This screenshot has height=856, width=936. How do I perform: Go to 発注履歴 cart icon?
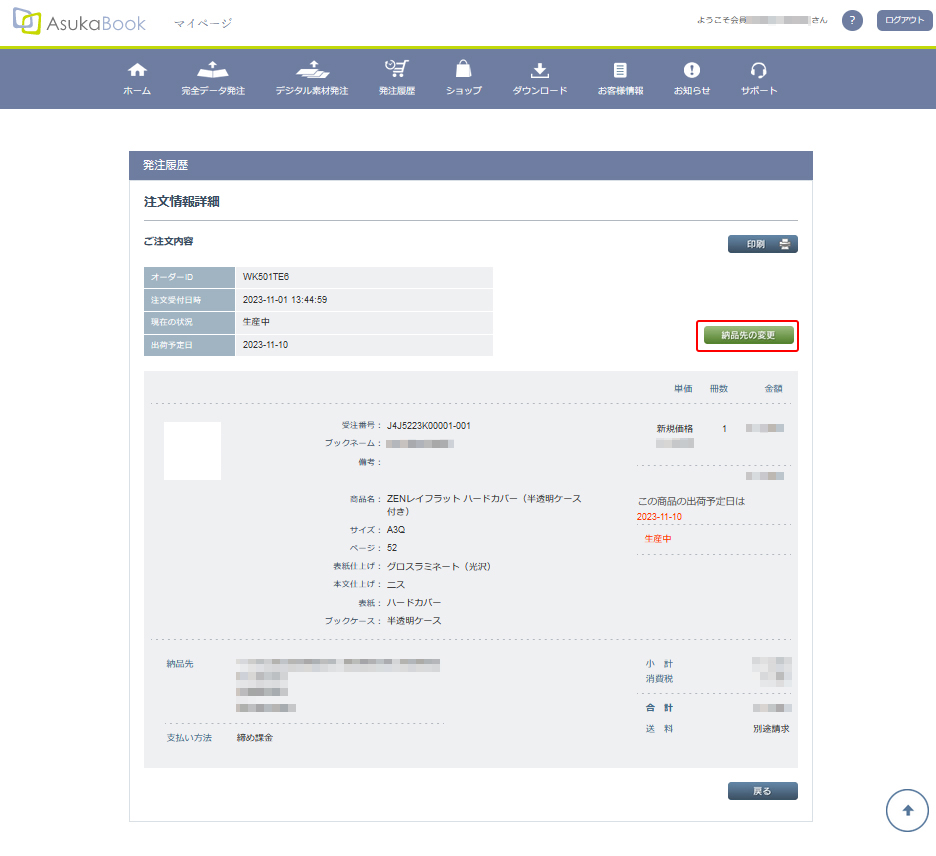click(396, 70)
